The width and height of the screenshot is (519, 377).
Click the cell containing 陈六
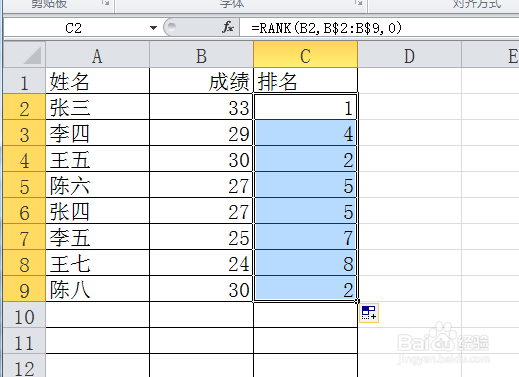(x=97, y=185)
